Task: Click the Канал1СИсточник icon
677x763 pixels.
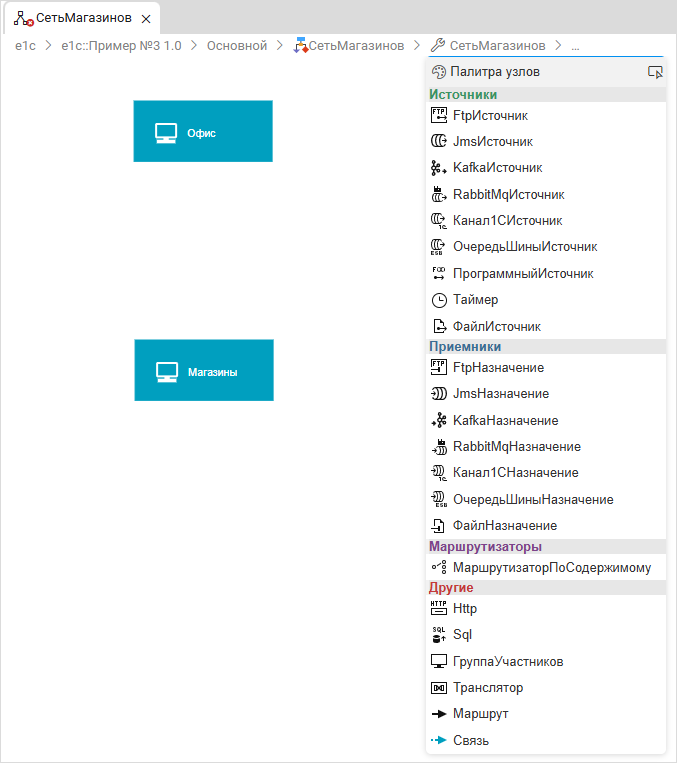Action: click(437, 220)
